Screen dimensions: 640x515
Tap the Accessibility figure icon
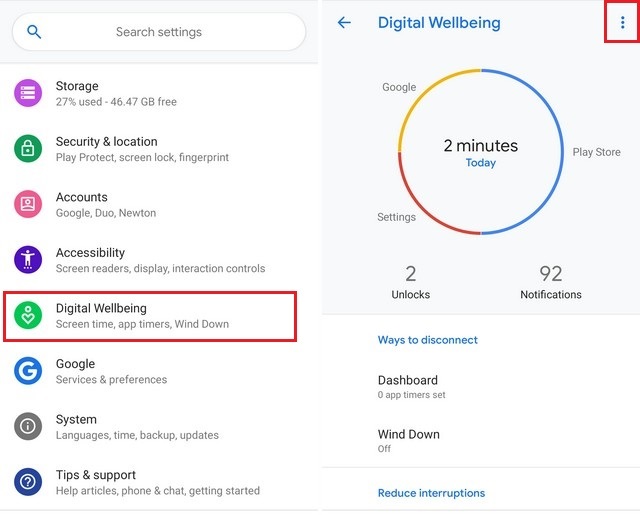point(28,260)
